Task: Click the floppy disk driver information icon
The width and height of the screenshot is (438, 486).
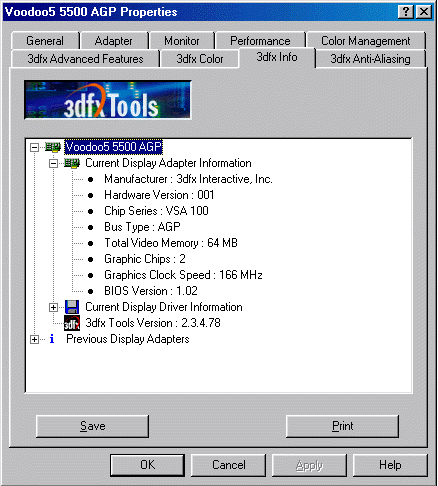Action: coord(72,307)
